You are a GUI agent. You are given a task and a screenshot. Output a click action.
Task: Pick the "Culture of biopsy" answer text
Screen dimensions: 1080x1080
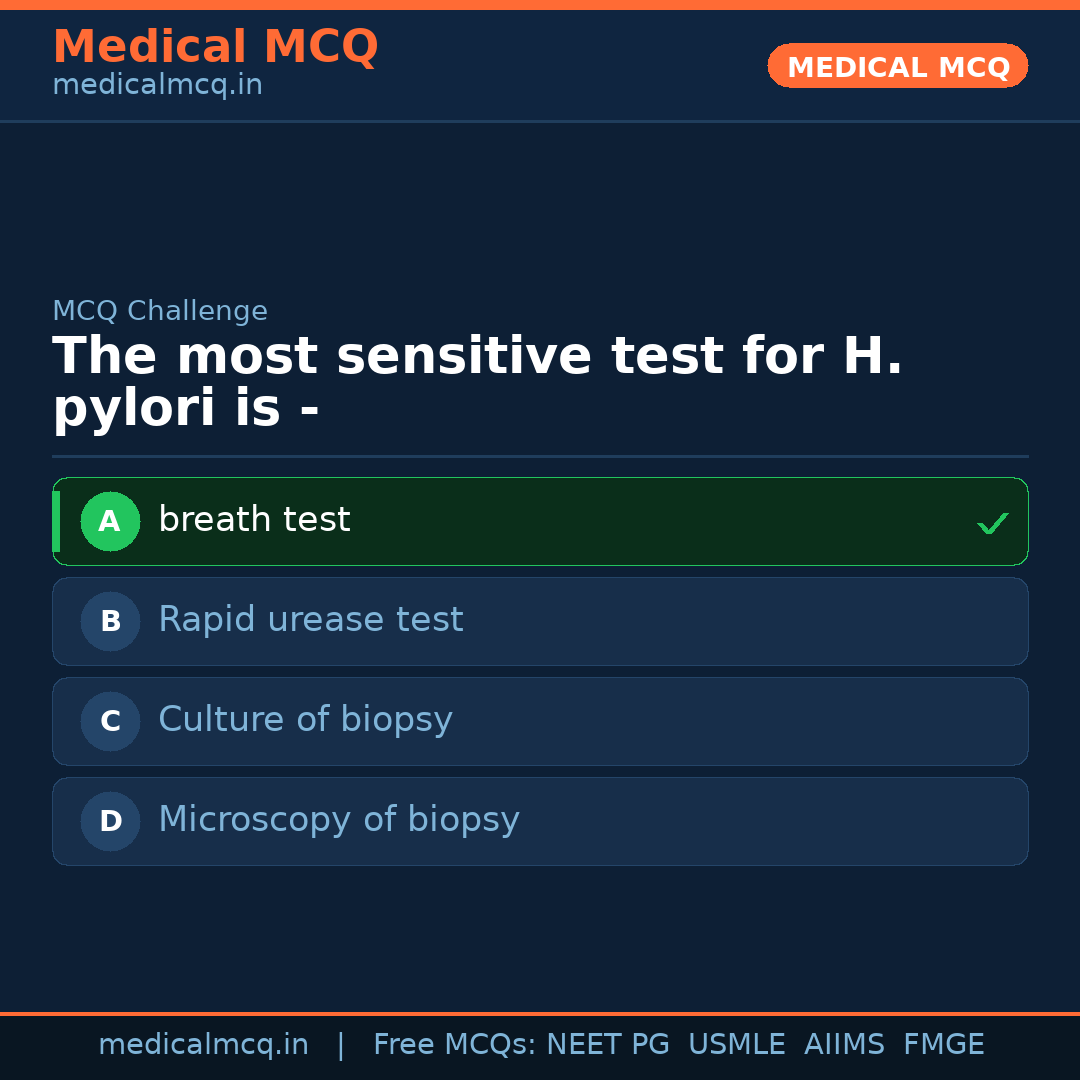point(305,720)
